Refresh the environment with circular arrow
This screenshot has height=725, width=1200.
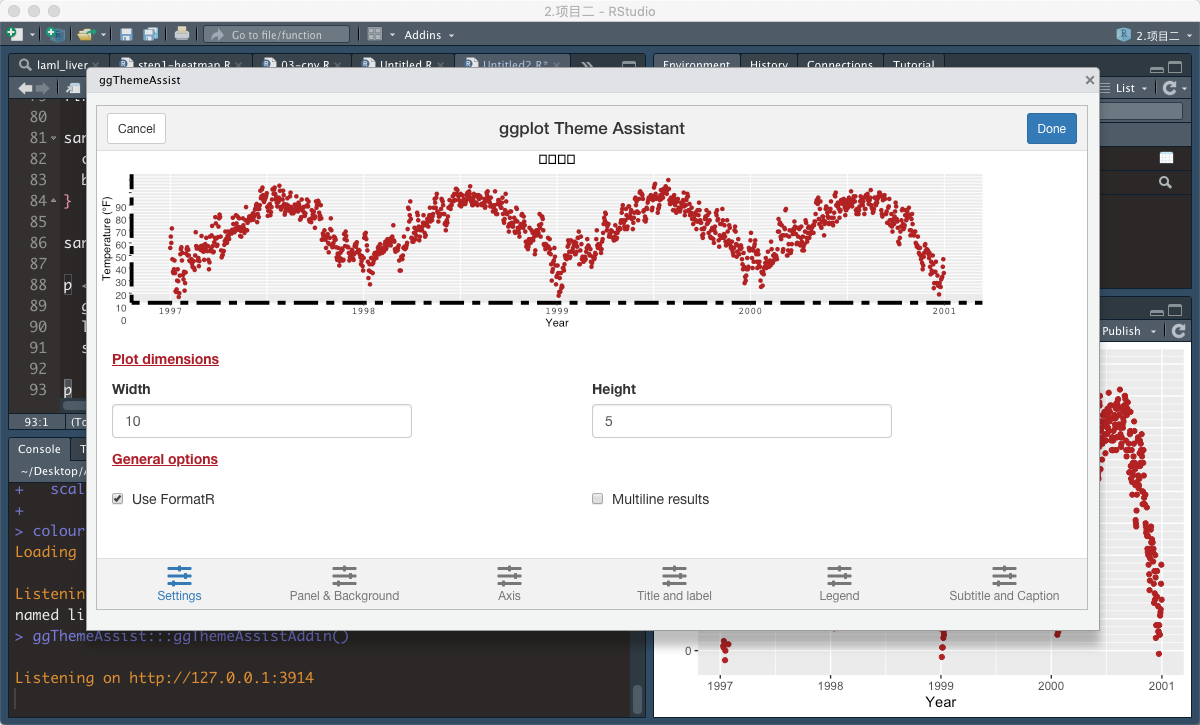1171,88
